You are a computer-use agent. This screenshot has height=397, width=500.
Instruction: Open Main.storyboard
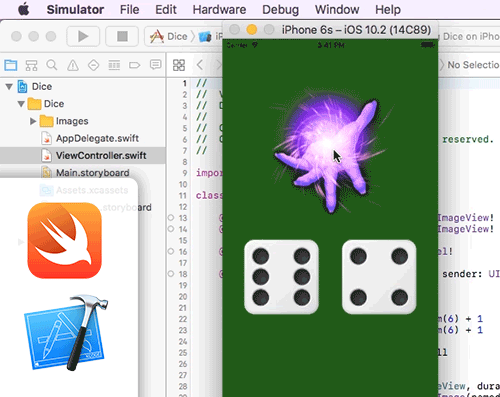[x=92, y=173]
